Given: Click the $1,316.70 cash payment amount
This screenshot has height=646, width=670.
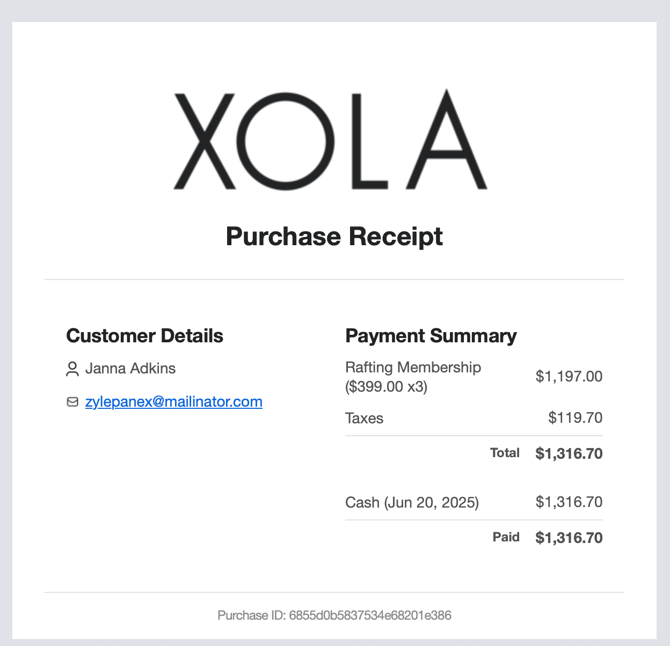Looking at the screenshot, I should pyautogui.click(x=569, y=502).
